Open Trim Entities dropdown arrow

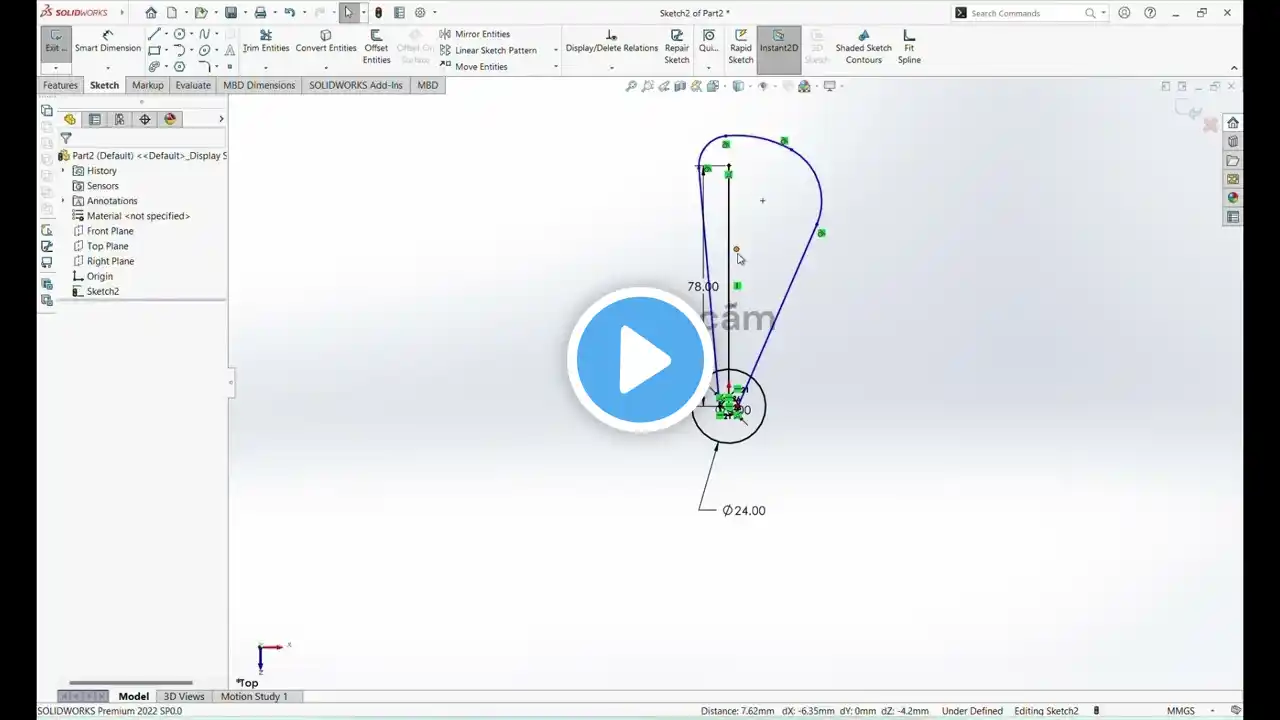coord(266,67)
